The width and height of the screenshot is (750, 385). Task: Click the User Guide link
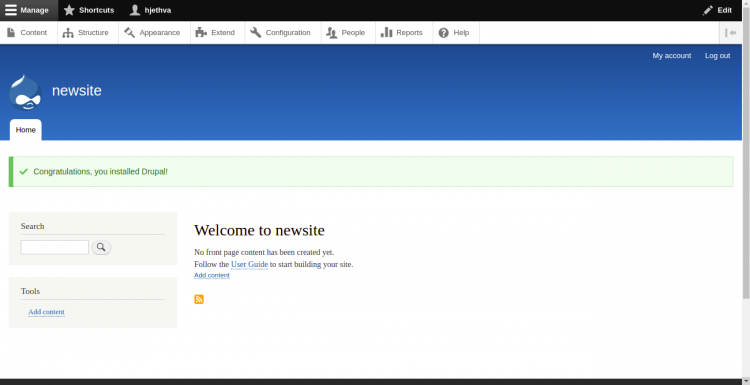(249, 264)
